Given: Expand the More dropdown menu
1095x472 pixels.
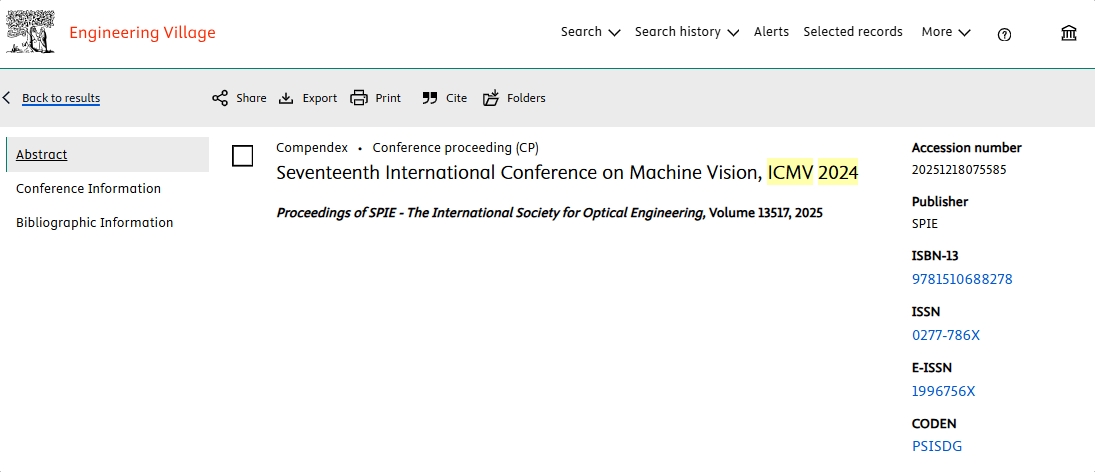Looking at the screenshot, I should tap(946, 32).
